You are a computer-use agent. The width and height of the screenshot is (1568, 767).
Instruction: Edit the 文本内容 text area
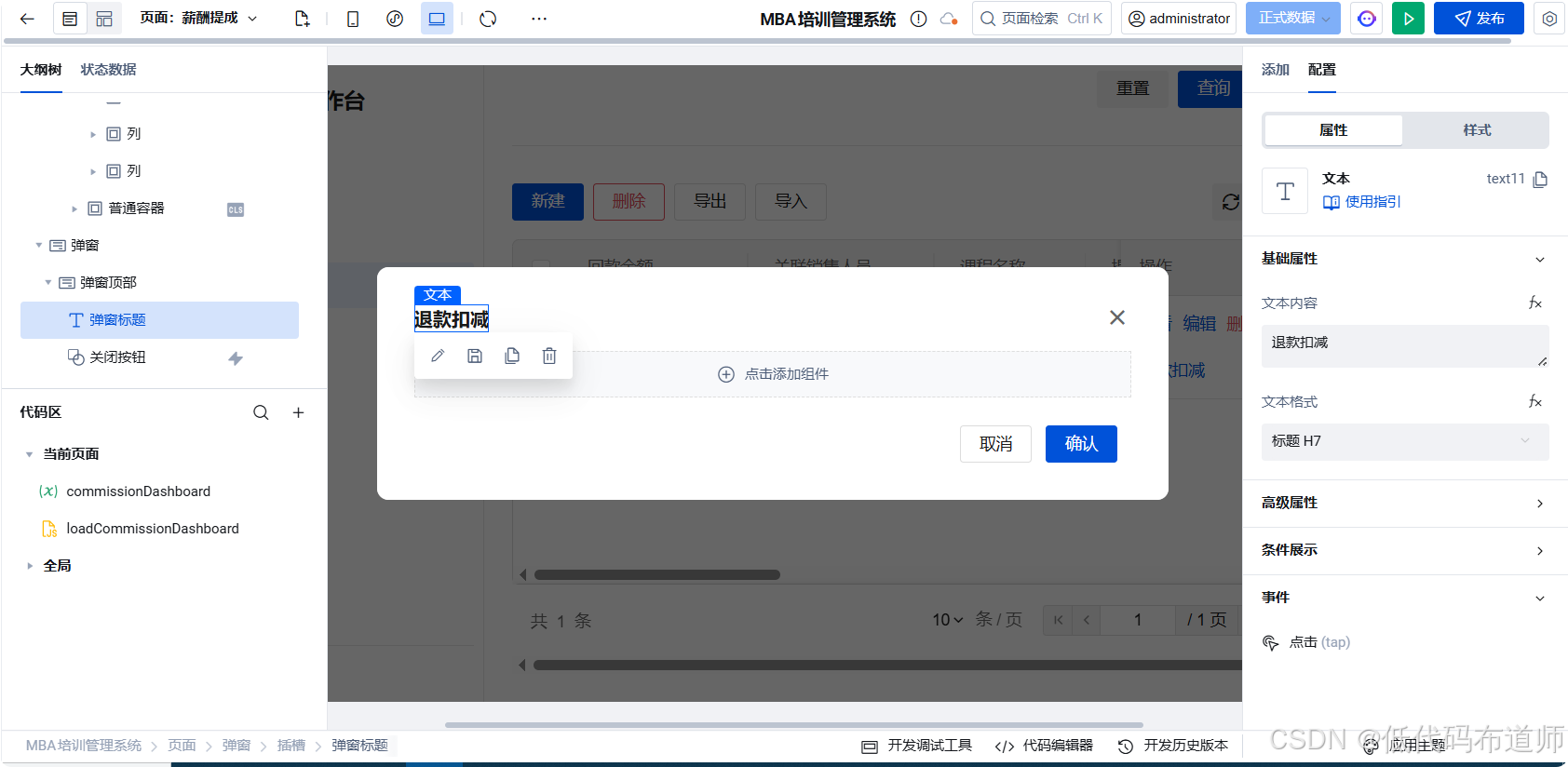(x=1405, y=346)
